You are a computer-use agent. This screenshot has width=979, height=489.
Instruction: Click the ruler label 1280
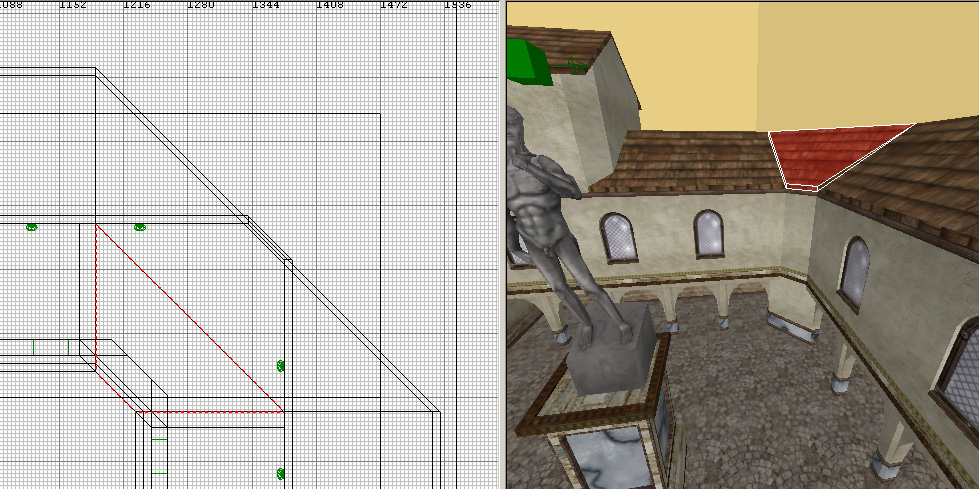pos(200,5)
